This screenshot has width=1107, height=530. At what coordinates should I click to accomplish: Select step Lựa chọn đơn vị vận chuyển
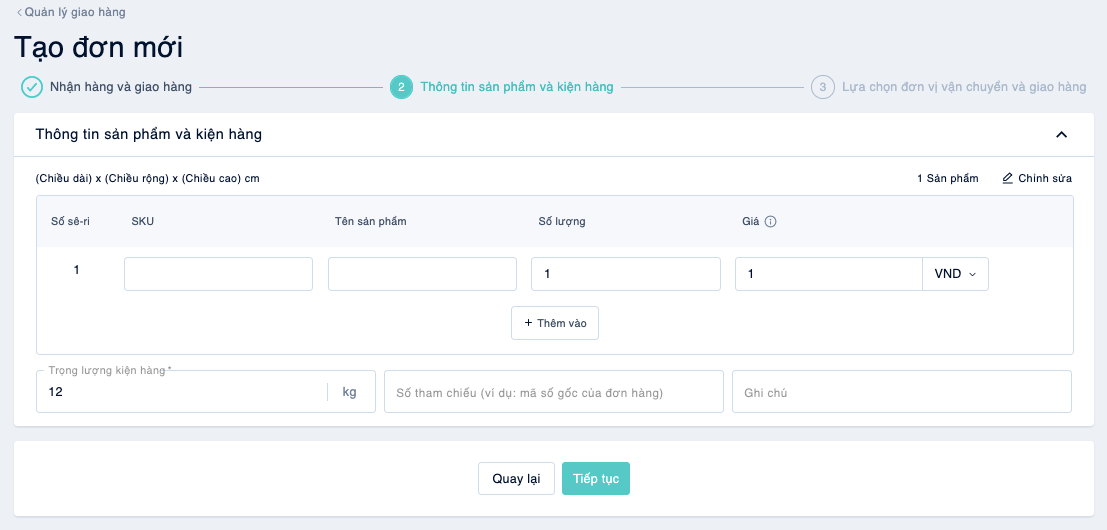964,88
